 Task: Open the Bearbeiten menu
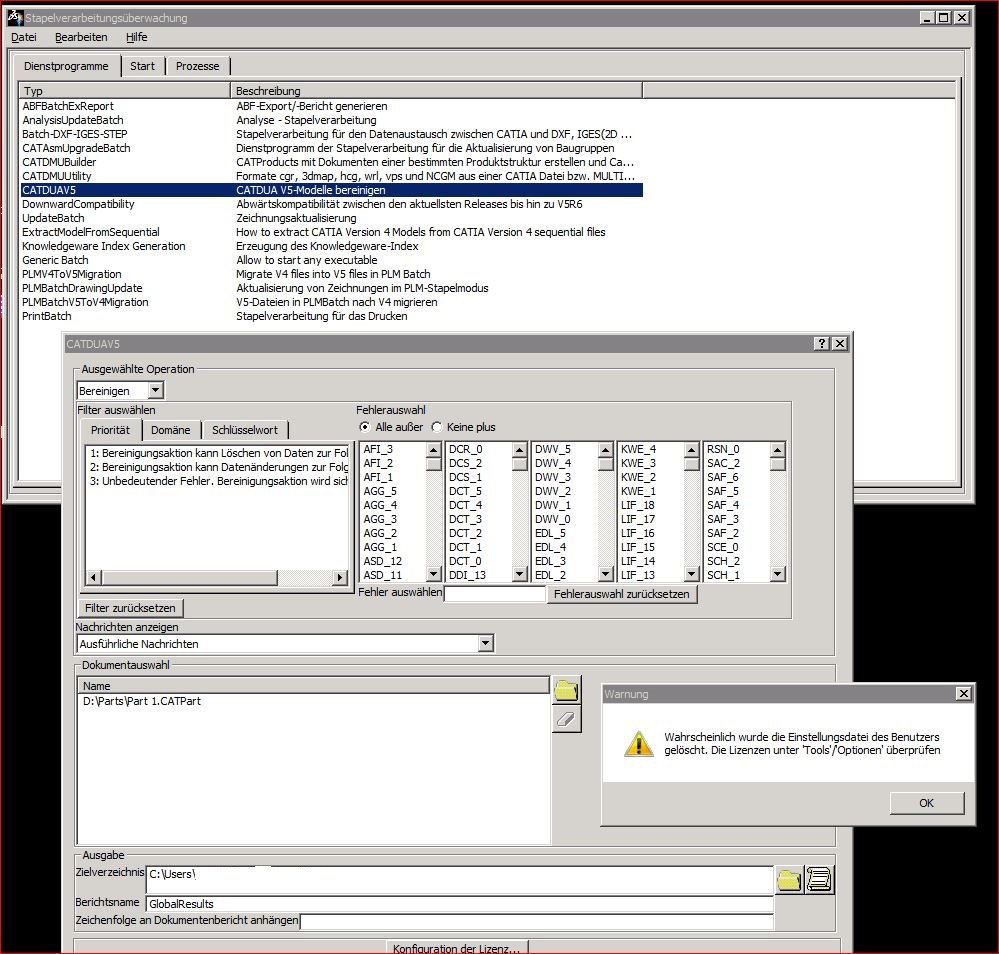[x=81, y=37]
